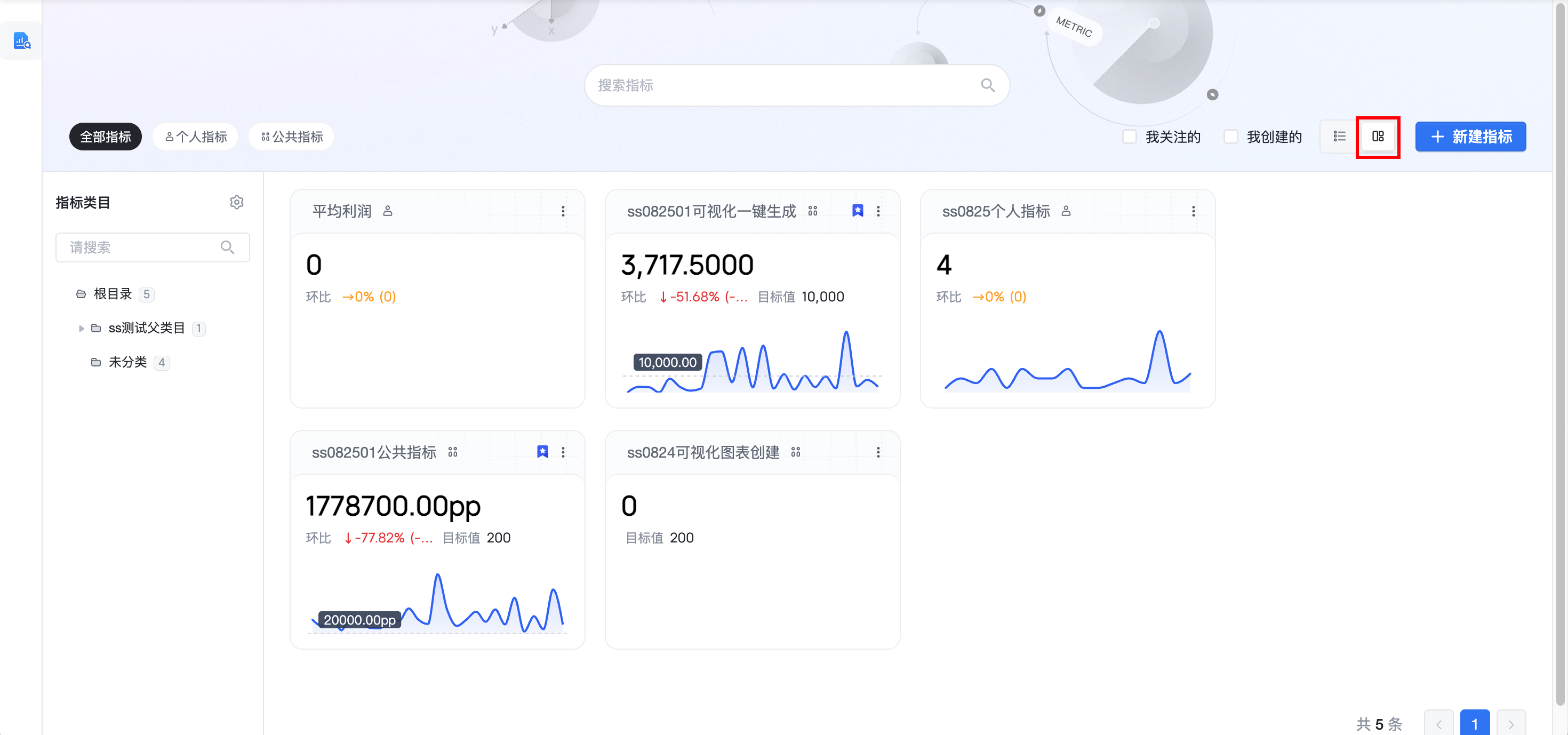1568x735 pixels.
Task: Expand ss测试父类目 tree node
Action: 82,328
